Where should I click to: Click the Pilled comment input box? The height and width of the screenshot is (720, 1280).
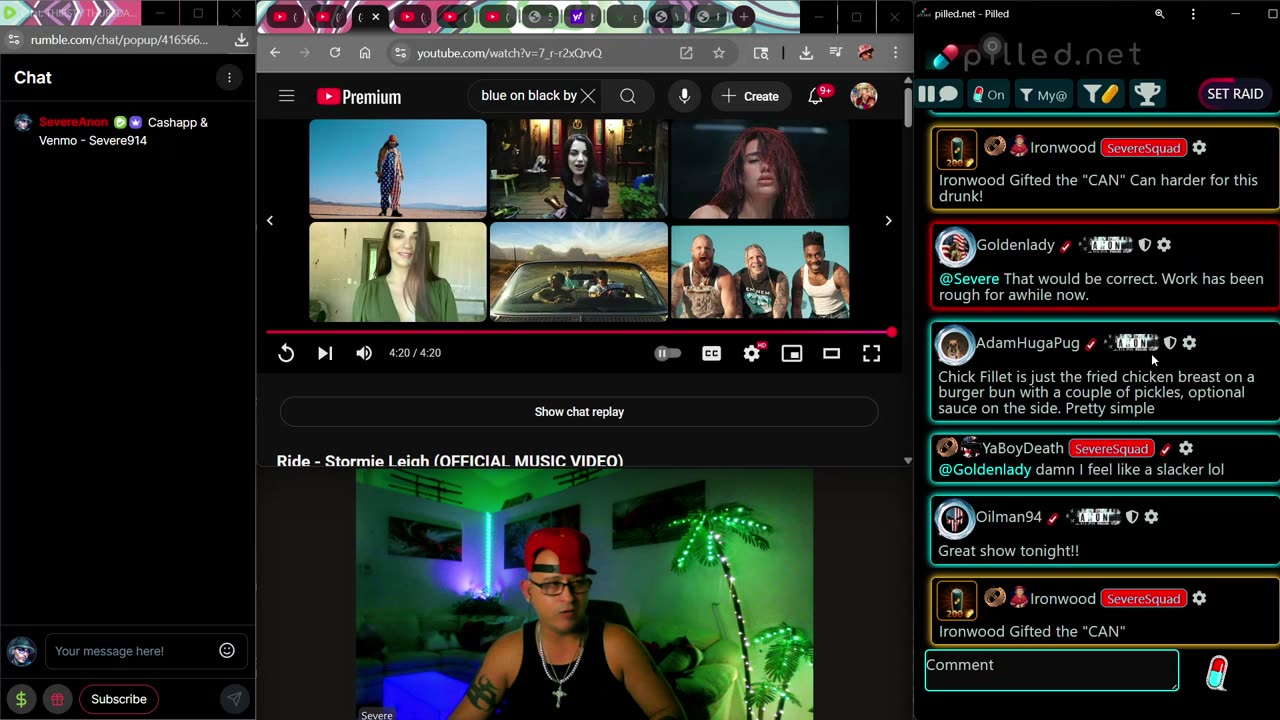(x=1052, y=670)
